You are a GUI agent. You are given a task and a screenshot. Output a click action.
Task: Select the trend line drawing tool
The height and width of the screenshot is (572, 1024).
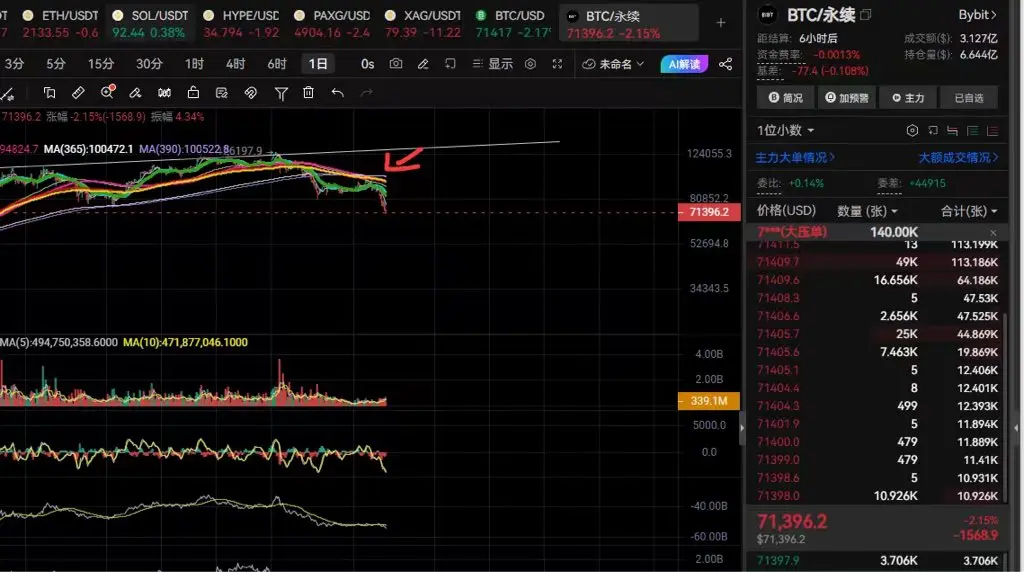pyautogui.click(x=8, y=93)
